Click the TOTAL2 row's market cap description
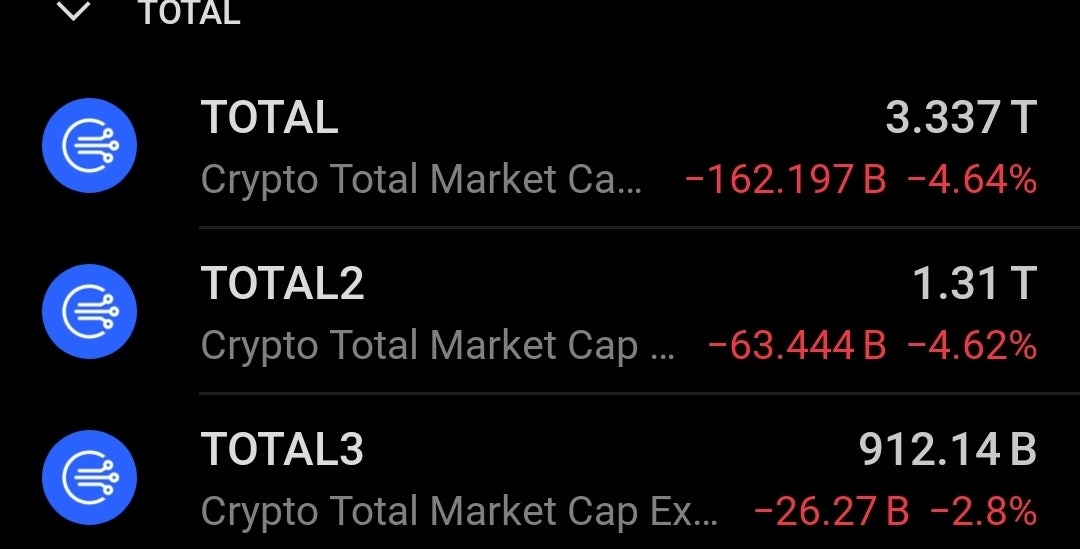Image resolution: width=1080 pixels, height=549 pixels. point(438,346)
